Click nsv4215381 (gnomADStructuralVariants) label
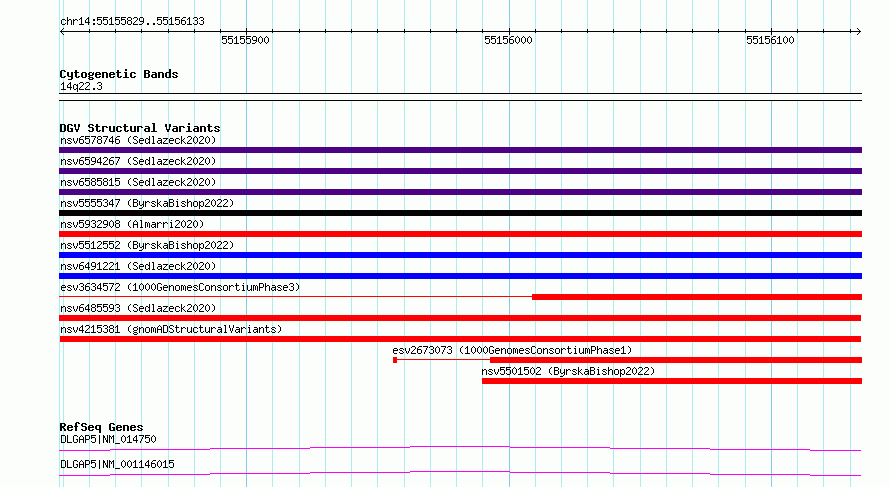Screen dimensions: 890x487 tap(171, 329)
